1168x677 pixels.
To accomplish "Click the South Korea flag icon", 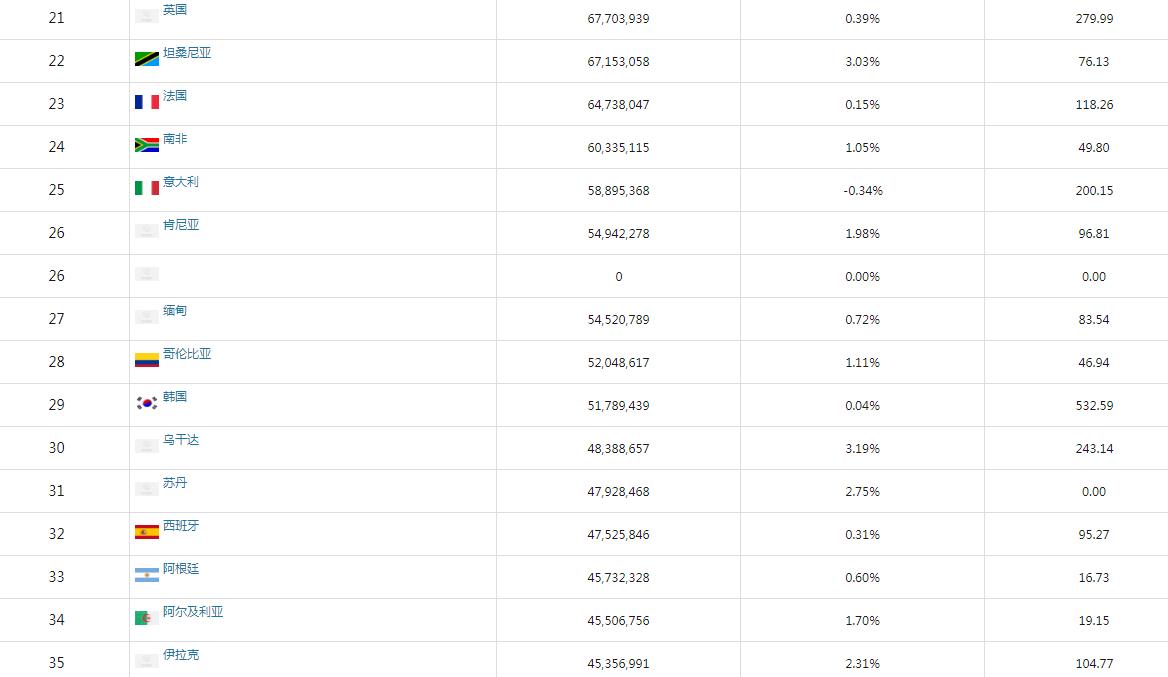I will pyautogui.click(x=147, y=403).
